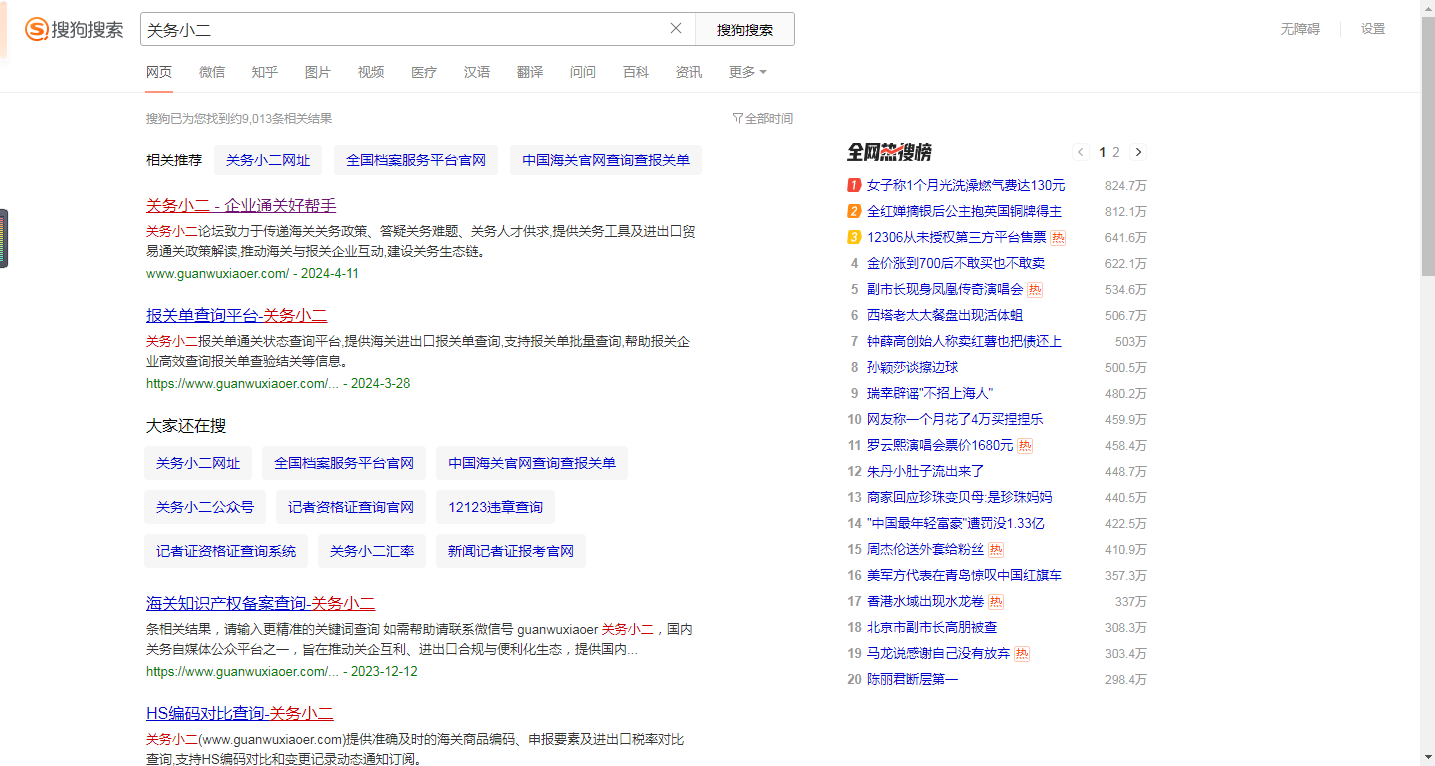The height and width of the screenshot is (766, 1435).
Task: Open hot search 陈丽君断层第一
Action: coord(912,679)
